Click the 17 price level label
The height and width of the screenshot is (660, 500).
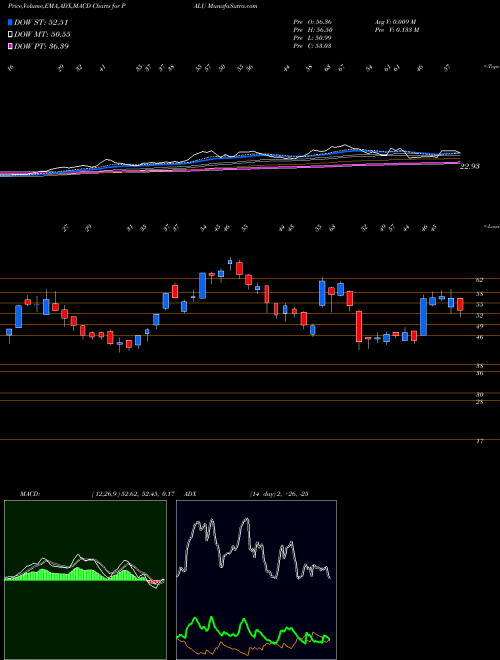click(x=480, y=442)
